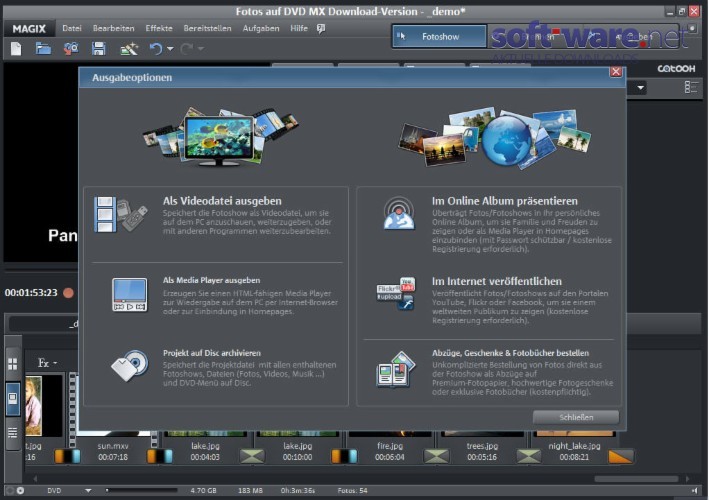Image resolution: width=709 pixels, height=500 pixels.
Task: Click the Schließen button
Action: click(576, 417)
